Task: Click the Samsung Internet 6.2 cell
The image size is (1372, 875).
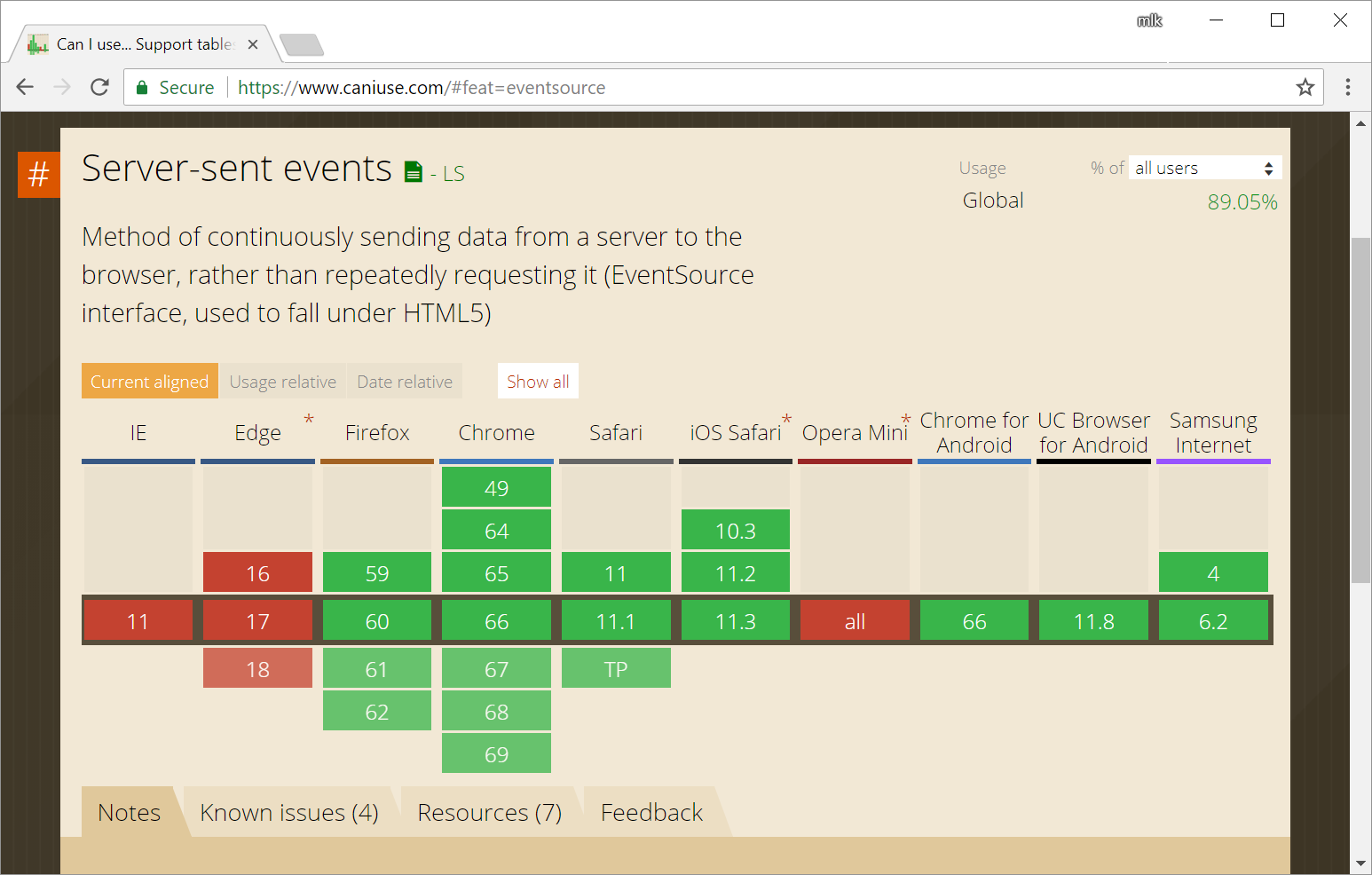Action: pos(1213,620)
